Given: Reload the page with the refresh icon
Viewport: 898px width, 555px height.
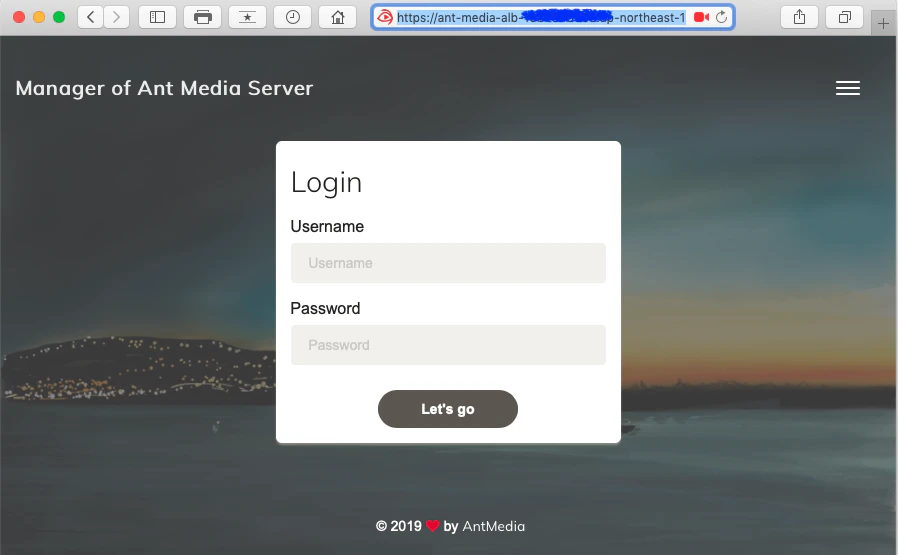Looking at the screenshot, I should tap(722, 17).
